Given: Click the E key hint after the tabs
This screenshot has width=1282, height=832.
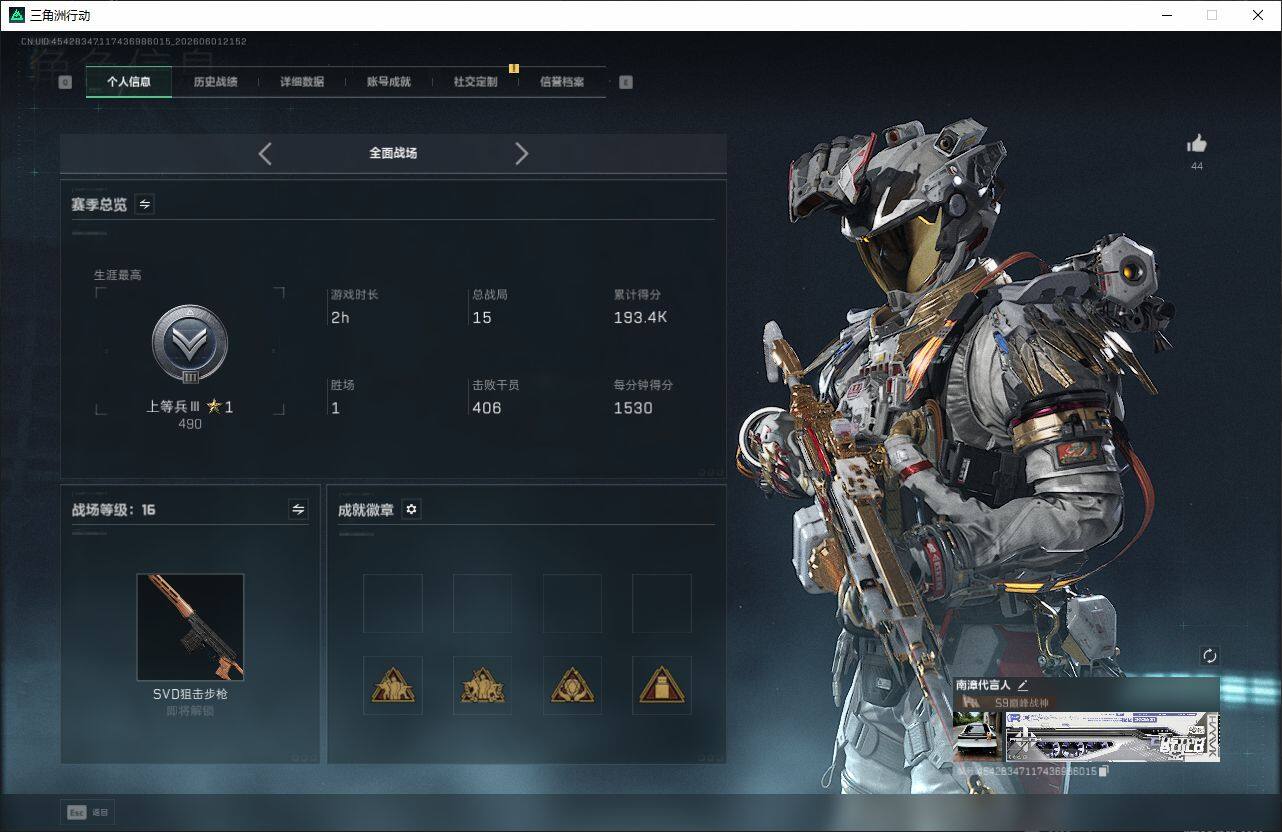Looking at the screenshot, I should (626, 82).
